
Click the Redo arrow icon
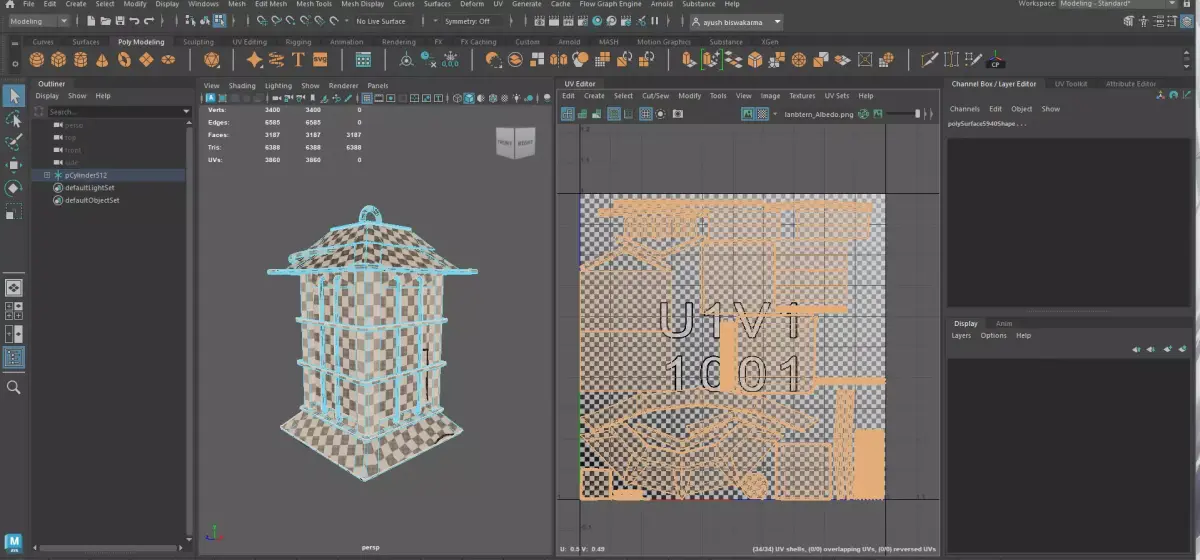[x=149, y=21]
